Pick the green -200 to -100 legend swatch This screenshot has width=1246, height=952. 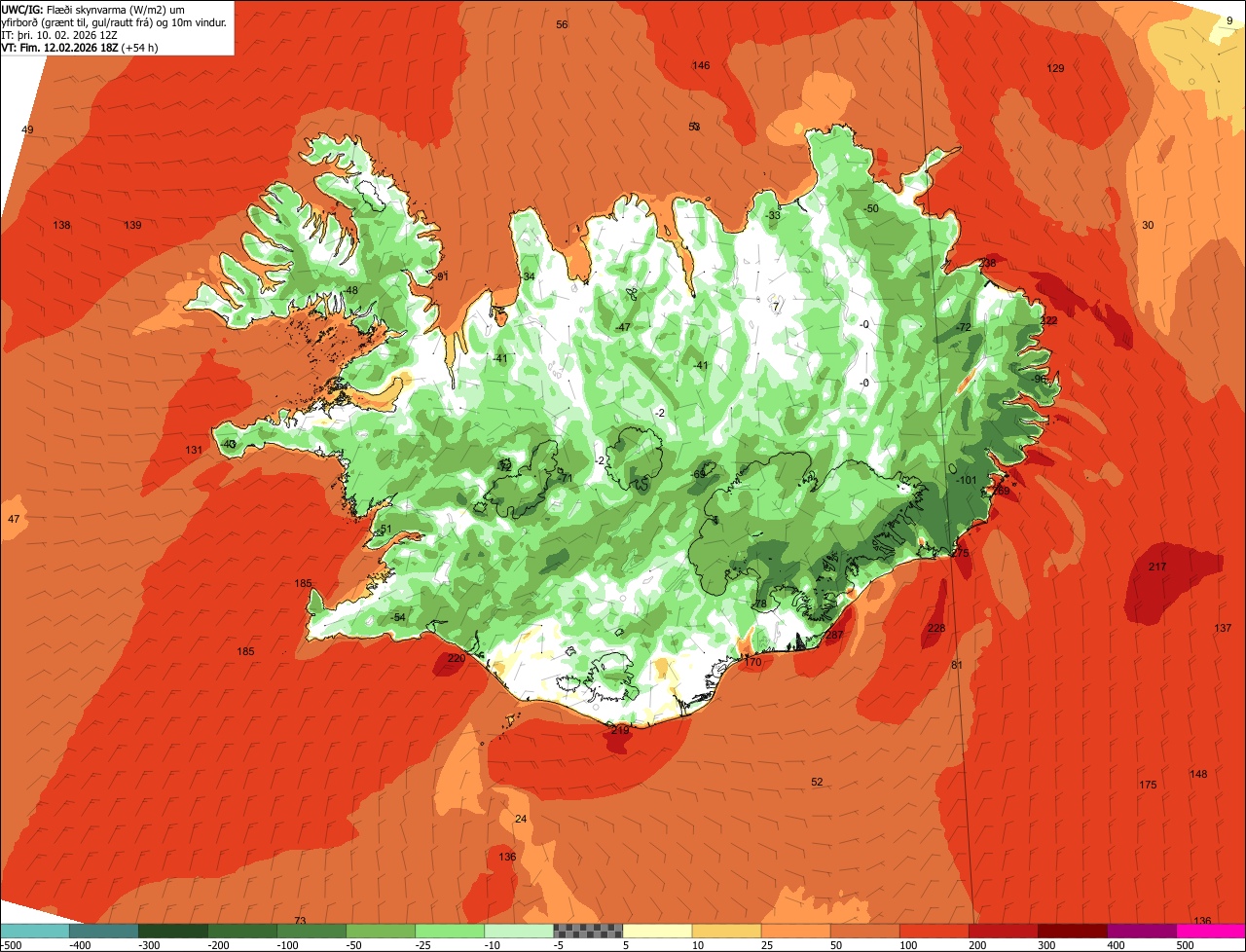coord(242,931)
